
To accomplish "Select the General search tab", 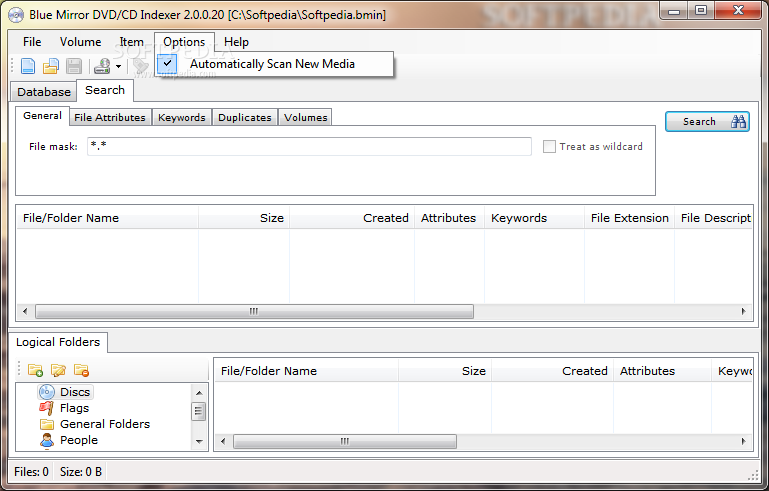I will (42, 116).
